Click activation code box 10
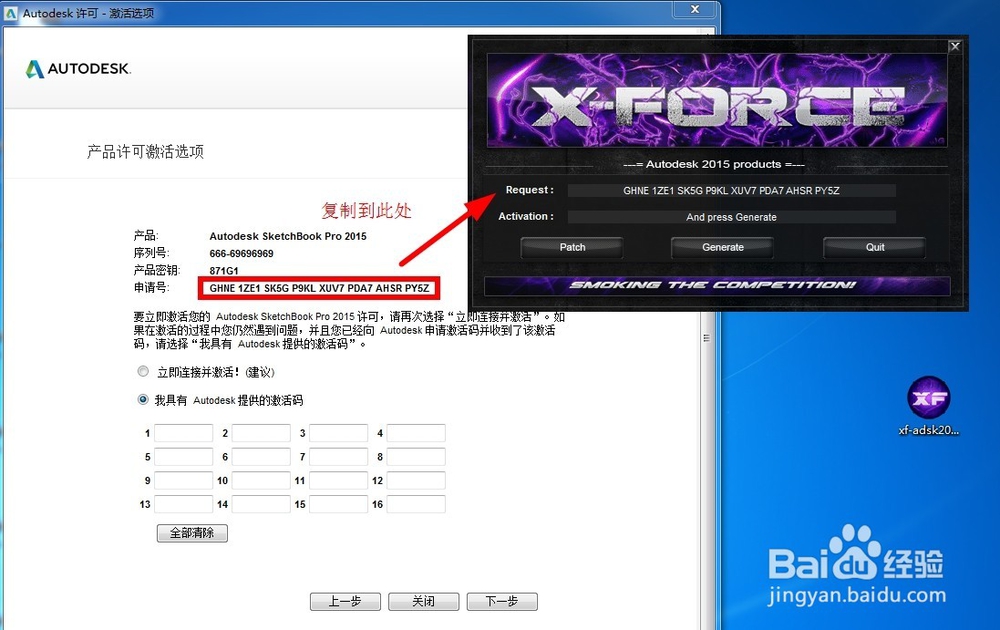Viewport: 1000px width, 630px height. pyautogui.click(x=261, y=480)
